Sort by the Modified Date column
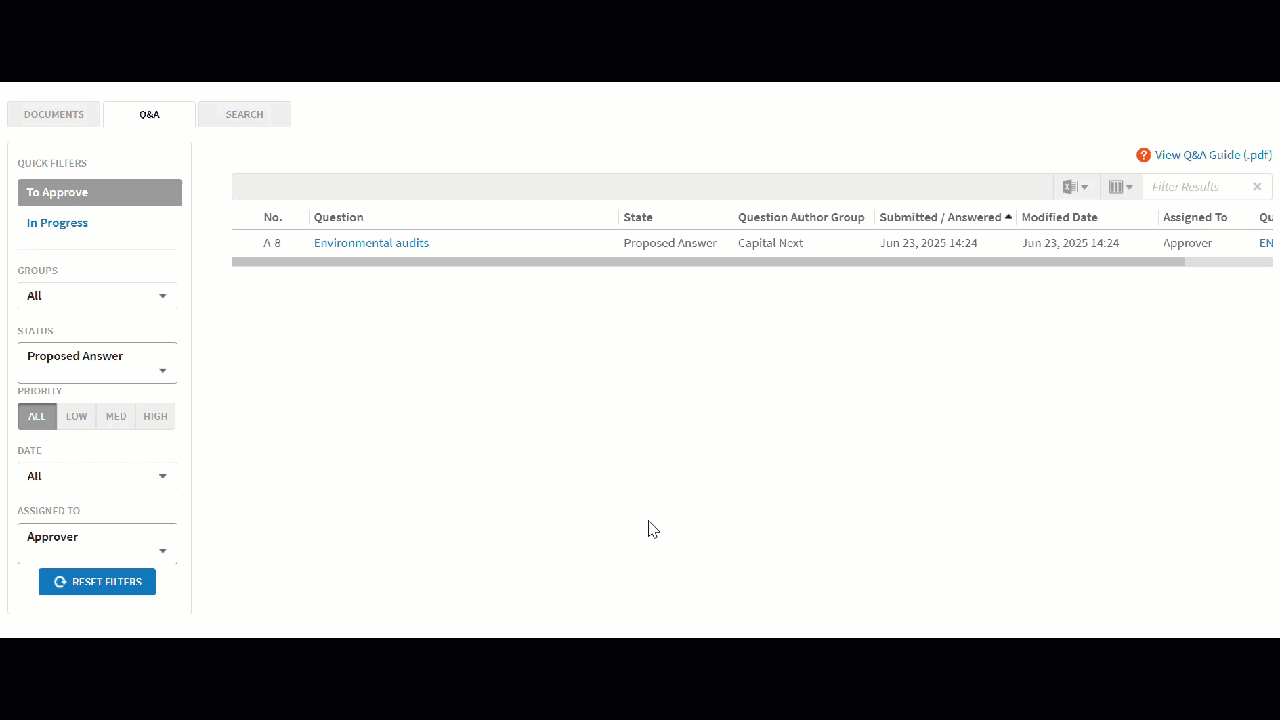 click(x=1059, y=217)
